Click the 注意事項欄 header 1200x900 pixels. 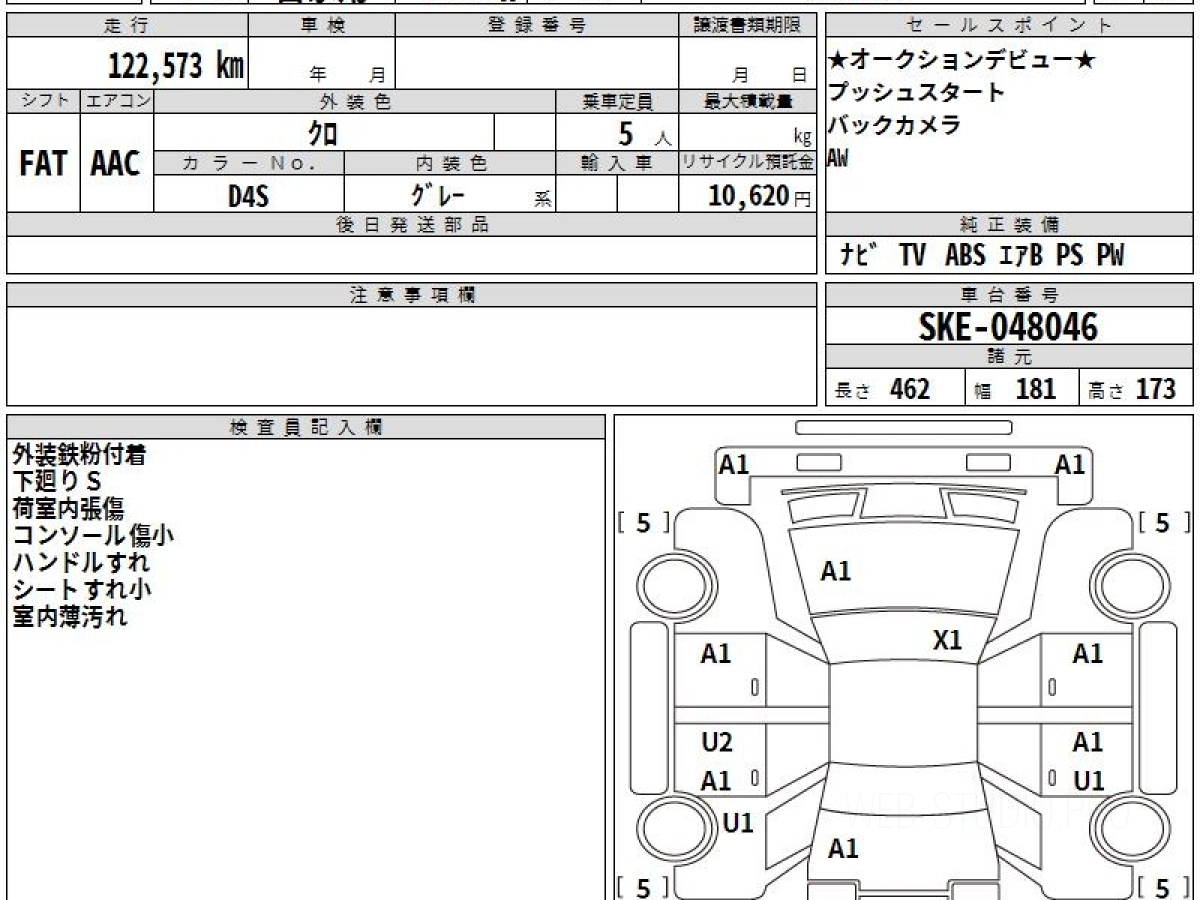click(411, 295)
